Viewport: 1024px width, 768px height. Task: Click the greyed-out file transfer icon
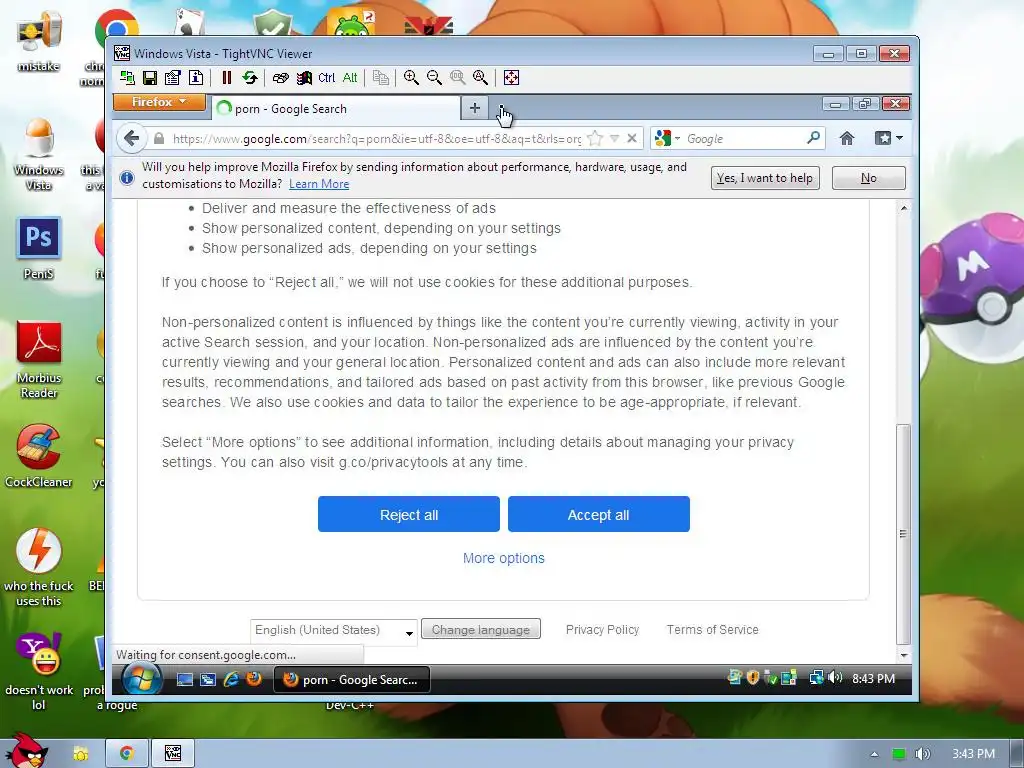point(381,78)
